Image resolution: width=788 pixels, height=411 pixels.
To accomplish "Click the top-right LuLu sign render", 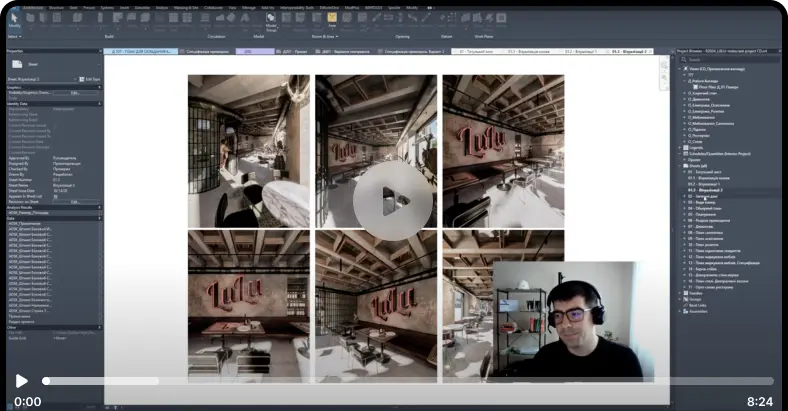I will [503, 151].
